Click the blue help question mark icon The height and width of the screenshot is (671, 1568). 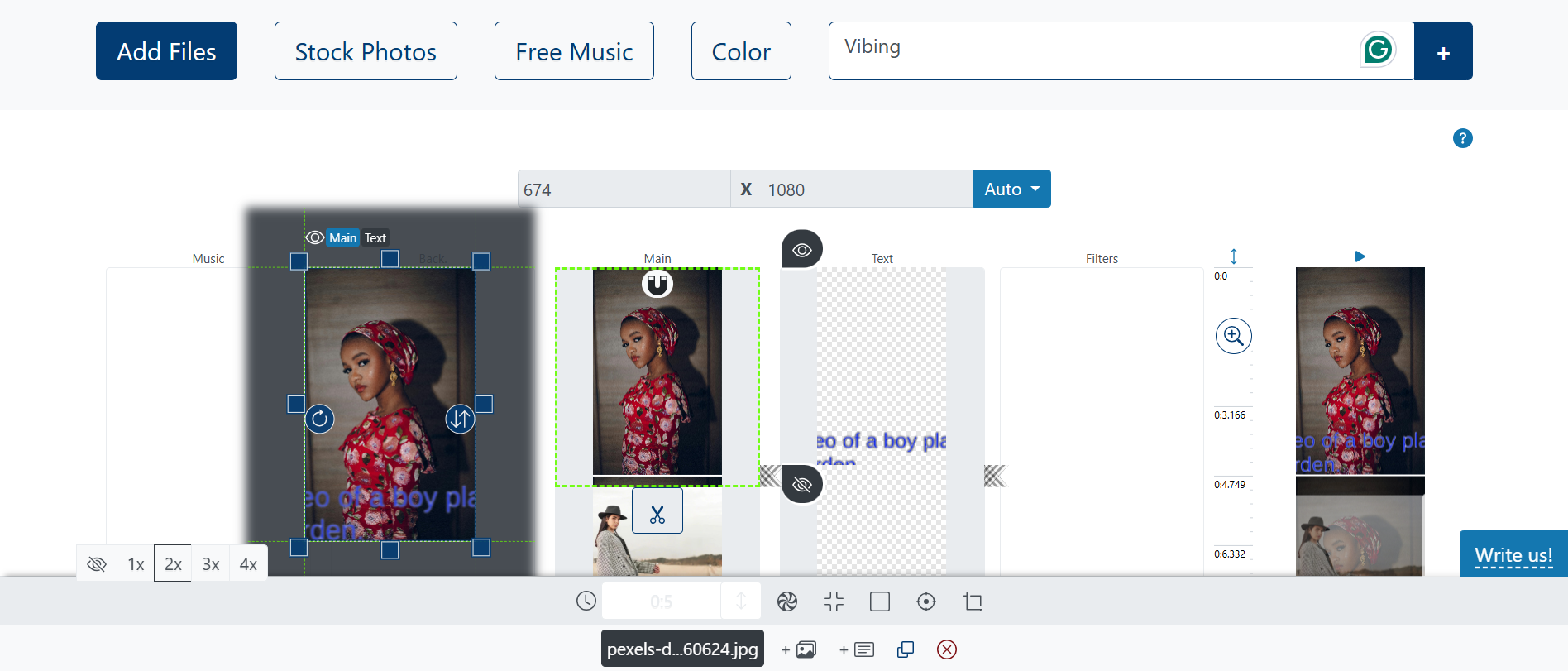pos(1462,138)
